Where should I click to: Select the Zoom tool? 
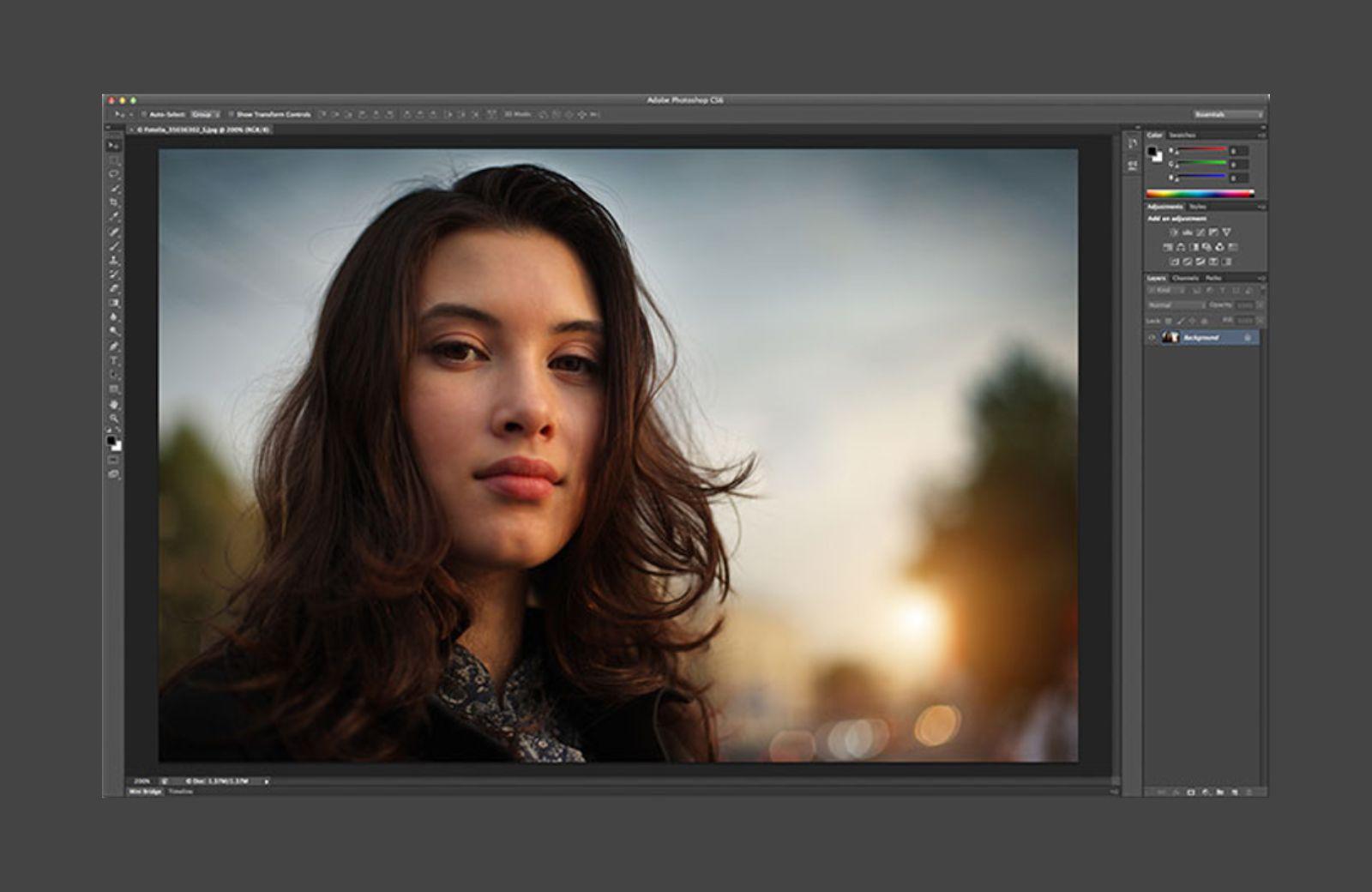pyautogui.click(x=113, y=419)
